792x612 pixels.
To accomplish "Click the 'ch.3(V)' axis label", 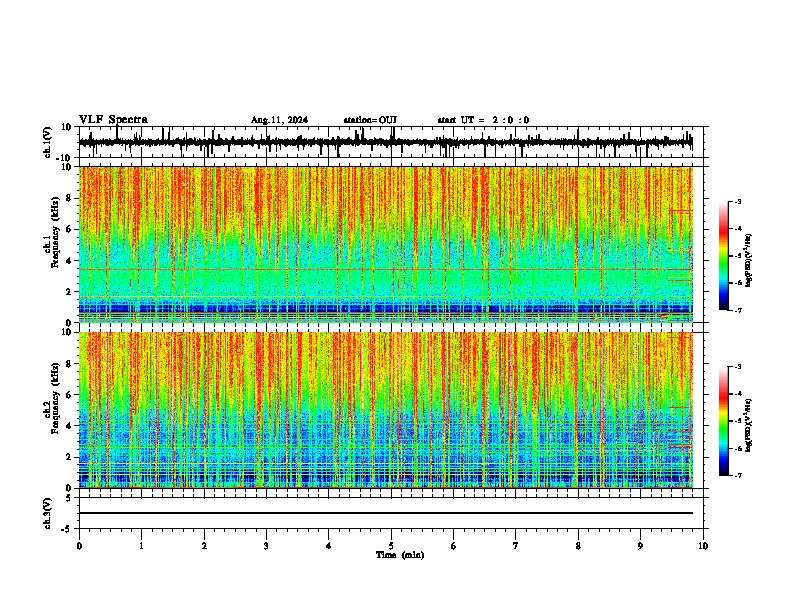I will click(48, 513).
